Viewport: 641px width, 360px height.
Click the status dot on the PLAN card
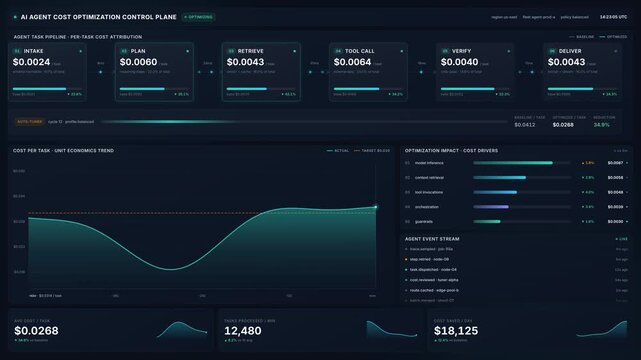coord(188,51)
